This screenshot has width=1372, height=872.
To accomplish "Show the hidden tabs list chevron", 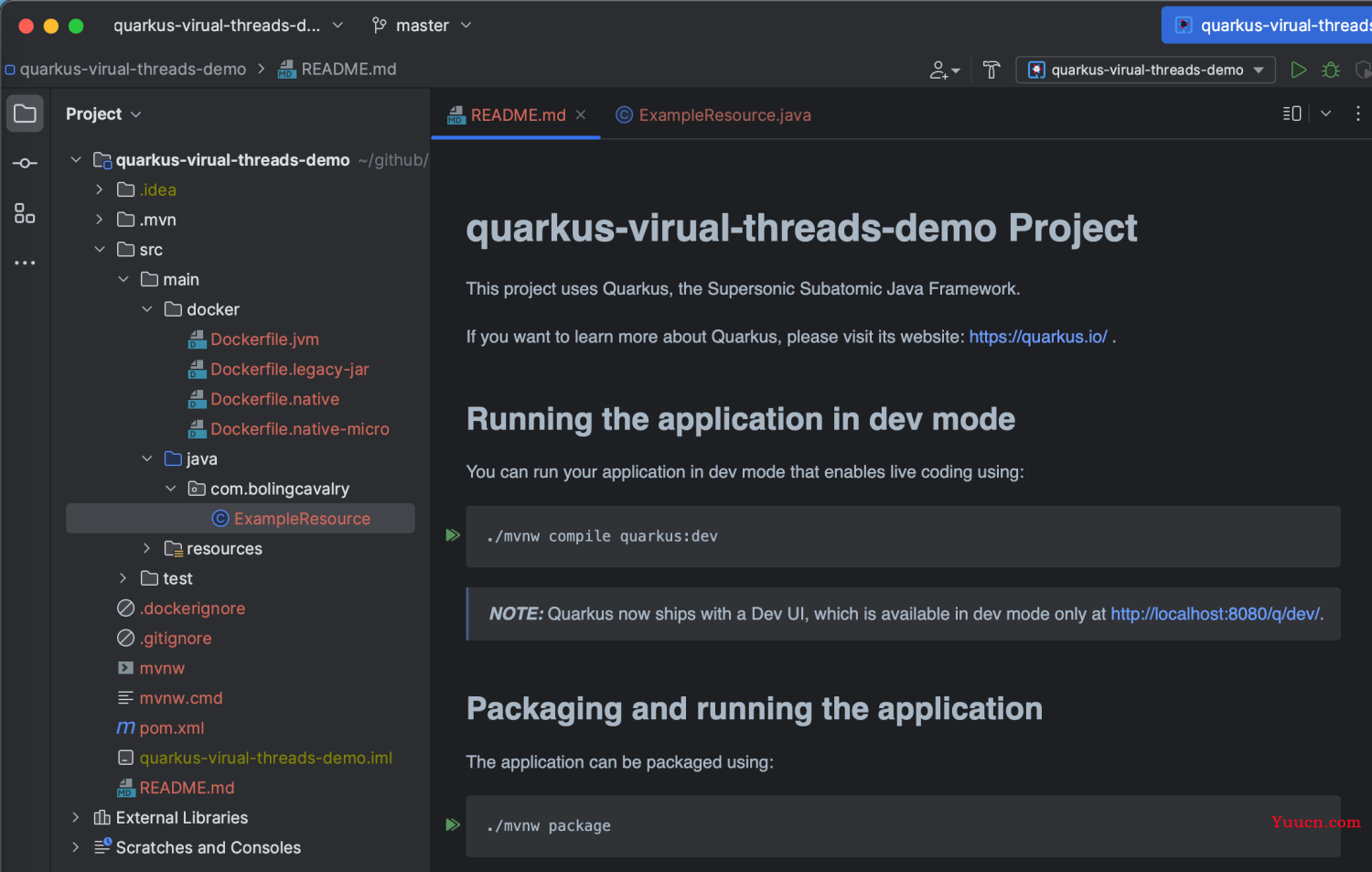I will (1325, 113).
